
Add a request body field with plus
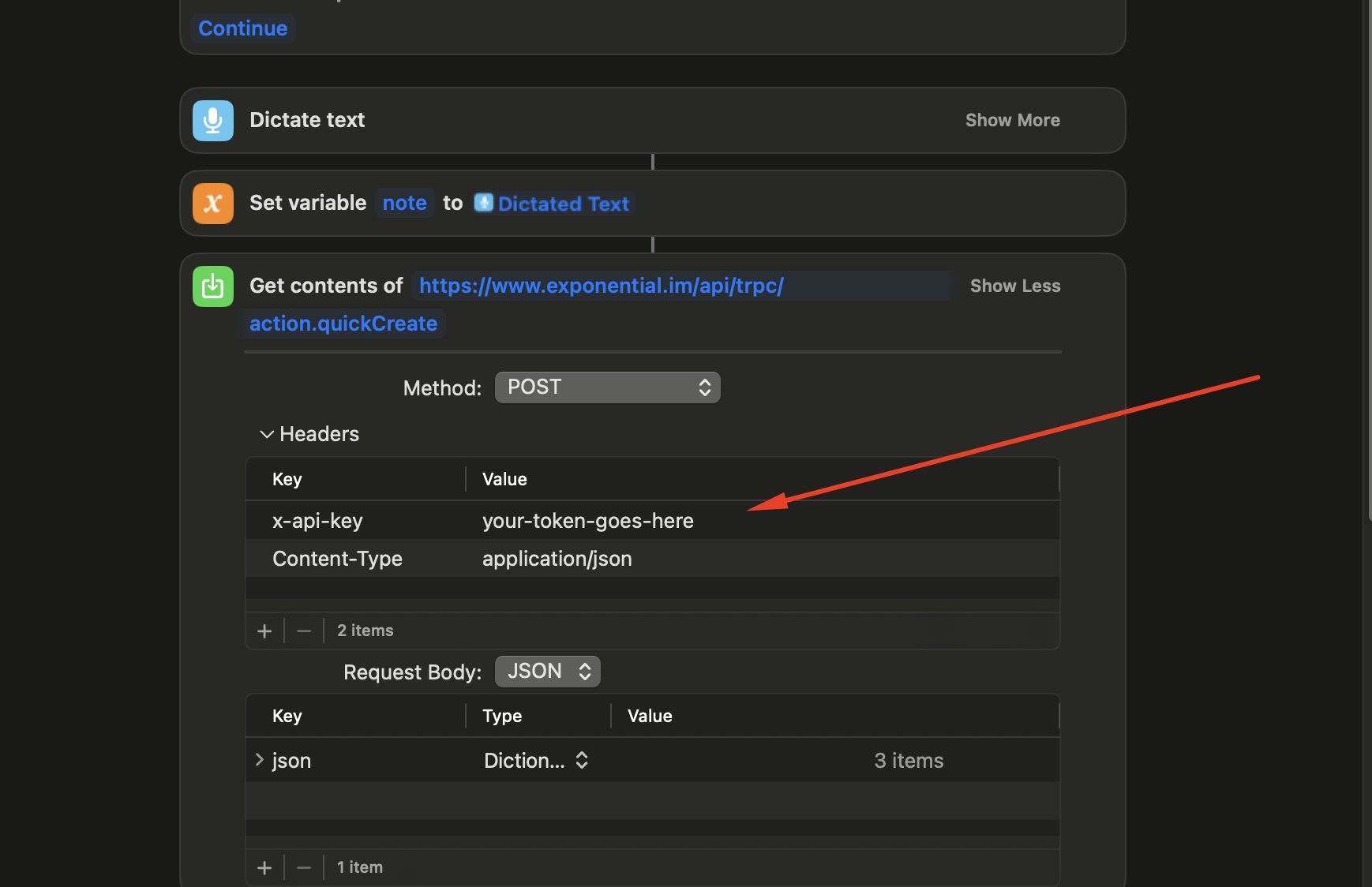pyautogui.click(x=264, y=867)
